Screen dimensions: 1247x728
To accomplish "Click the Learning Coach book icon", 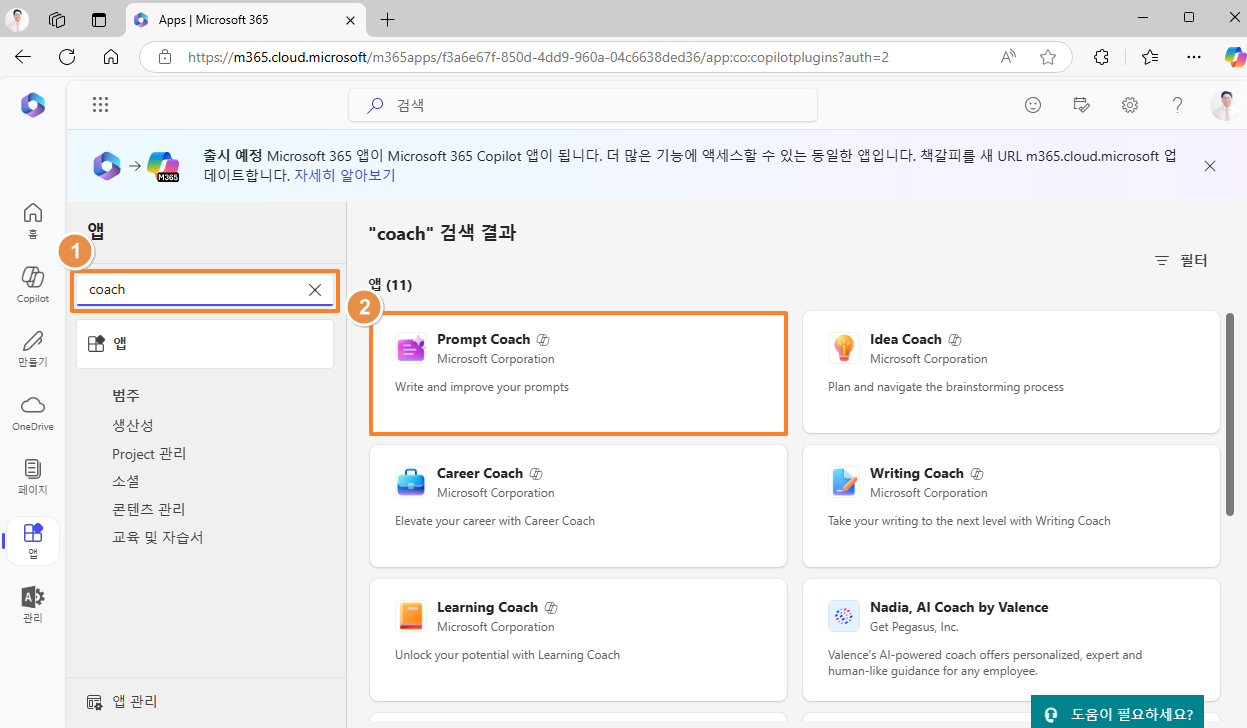I will 411,616.
